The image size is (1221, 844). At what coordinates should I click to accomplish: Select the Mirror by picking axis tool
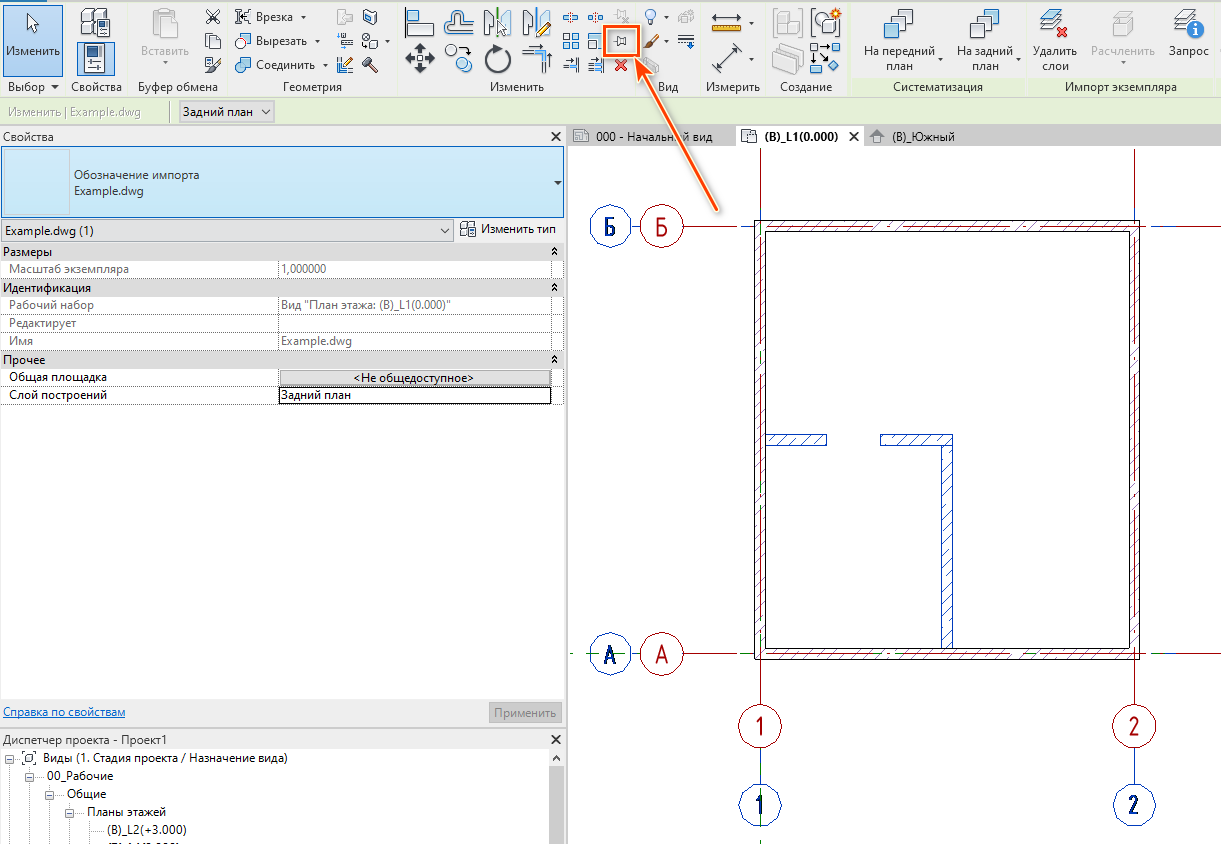498,21
